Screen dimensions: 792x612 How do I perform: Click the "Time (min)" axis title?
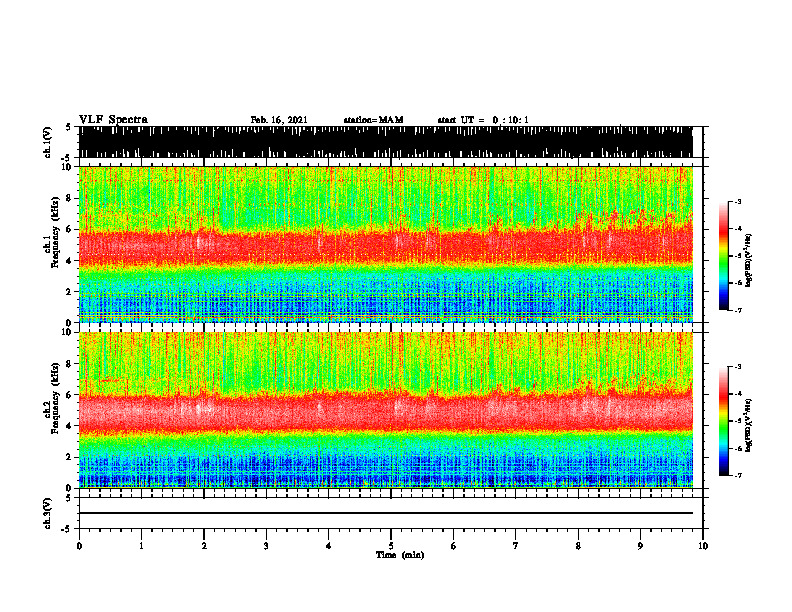(400, 555)
